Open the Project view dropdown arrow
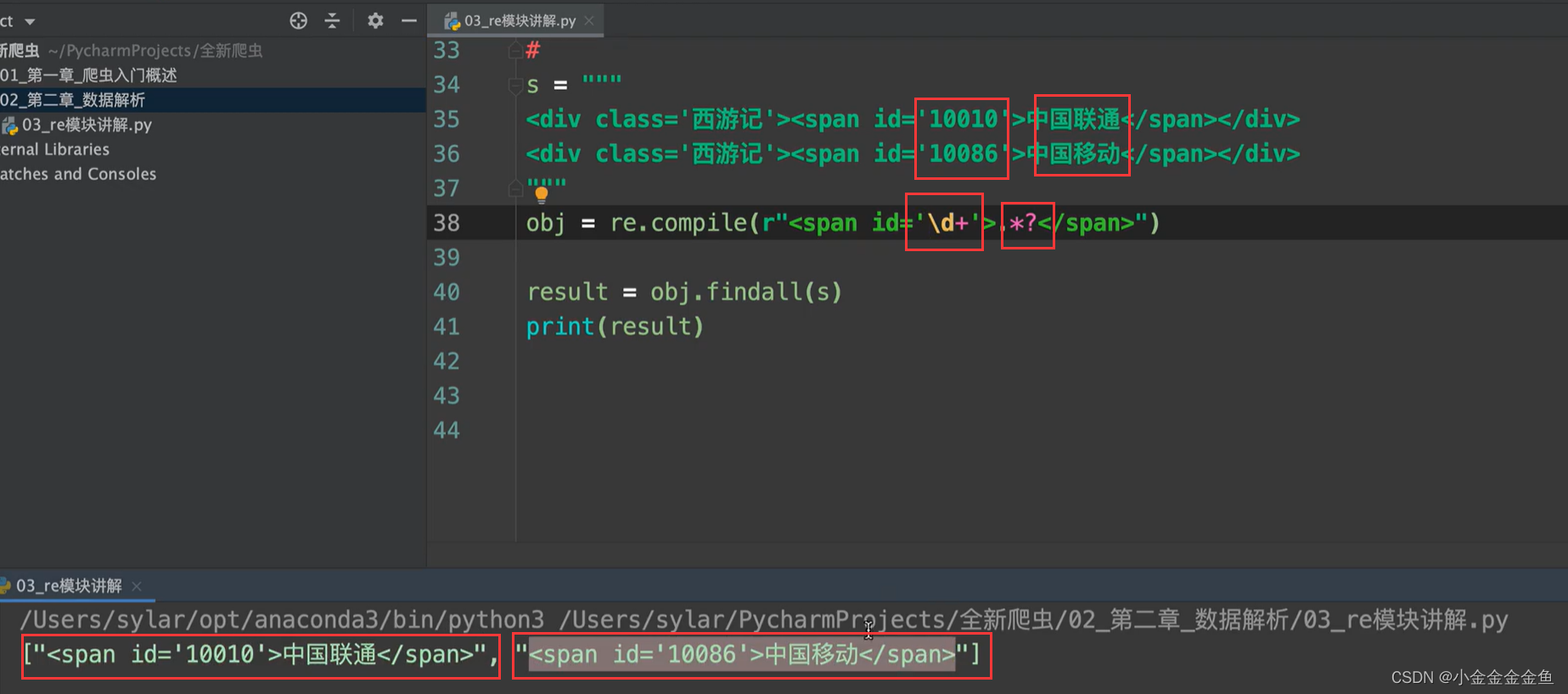 pyautogui.click(x=30, y=21)
